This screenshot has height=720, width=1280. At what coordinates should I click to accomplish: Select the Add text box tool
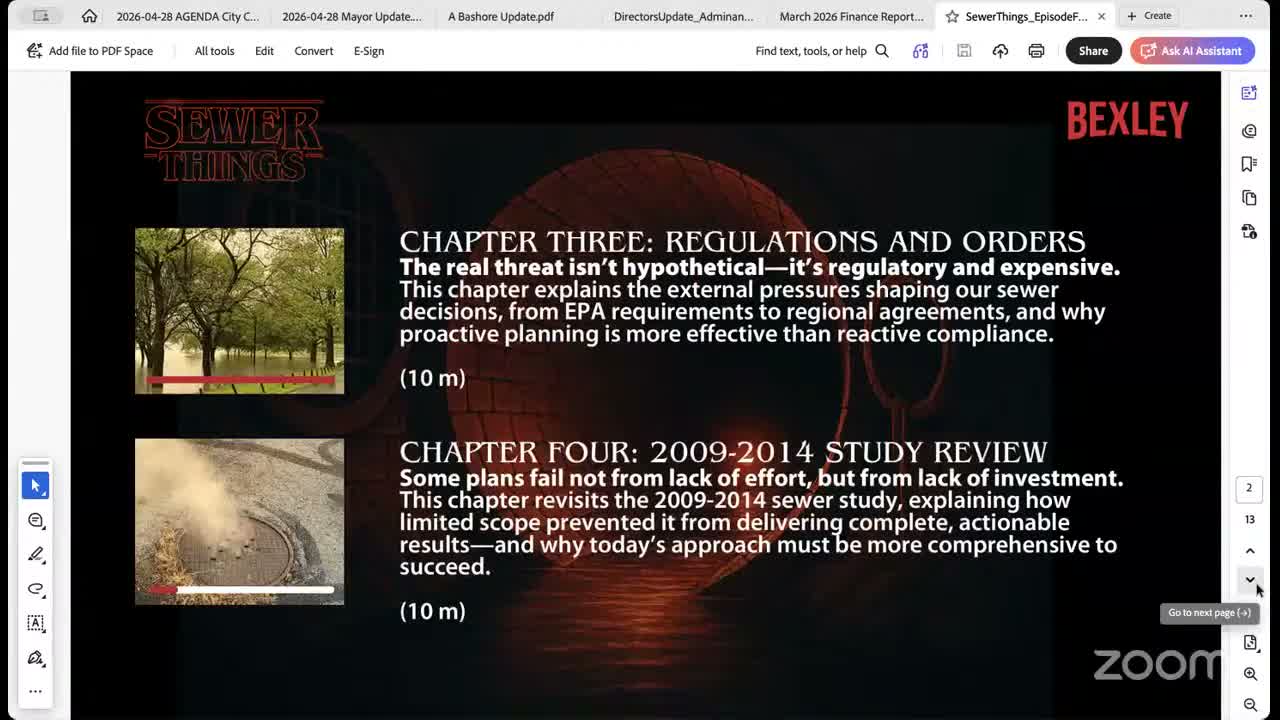click(36, 623)
